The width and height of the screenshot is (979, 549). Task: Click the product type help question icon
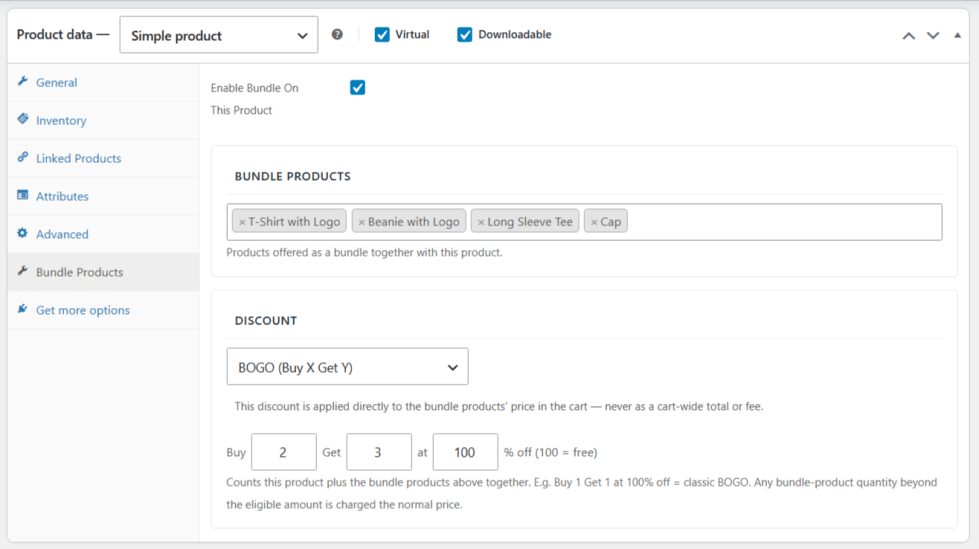(337, 34)
